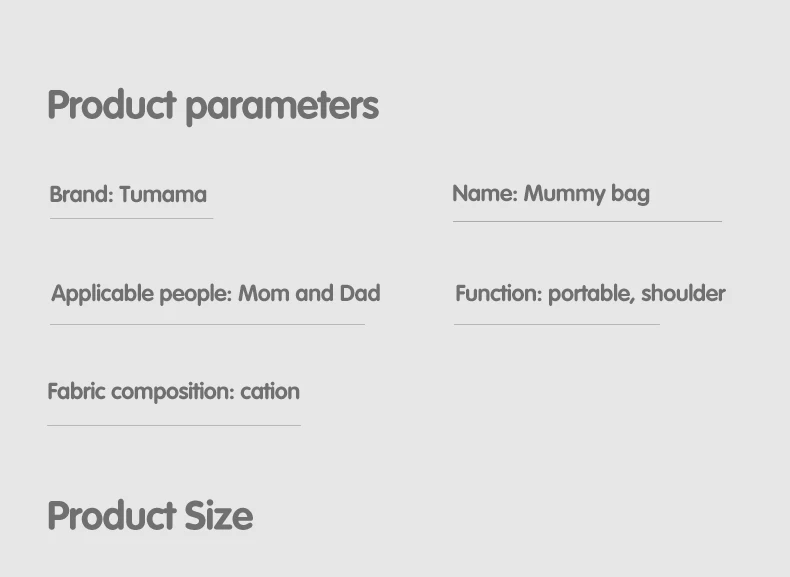Select the 'Name:' label
This screenshot has width=790, height=577.
[x=485, y=194]
